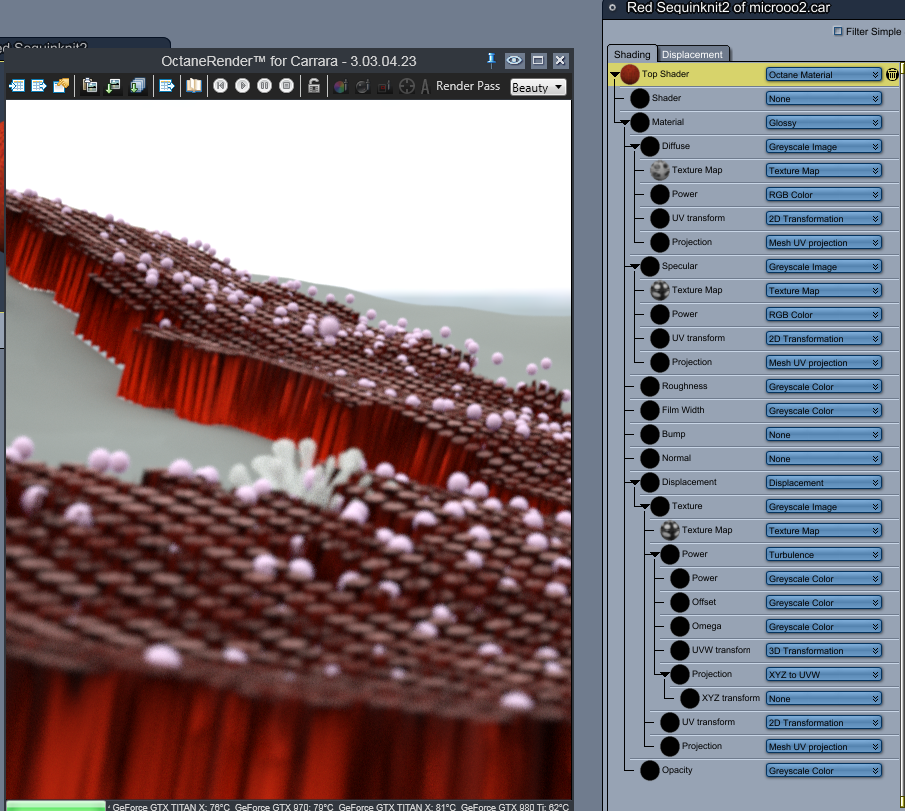The height and width of the screenshot is (811, 905).
Task: Open the 3D Transformation dropdown
Action: pos(824,651)
